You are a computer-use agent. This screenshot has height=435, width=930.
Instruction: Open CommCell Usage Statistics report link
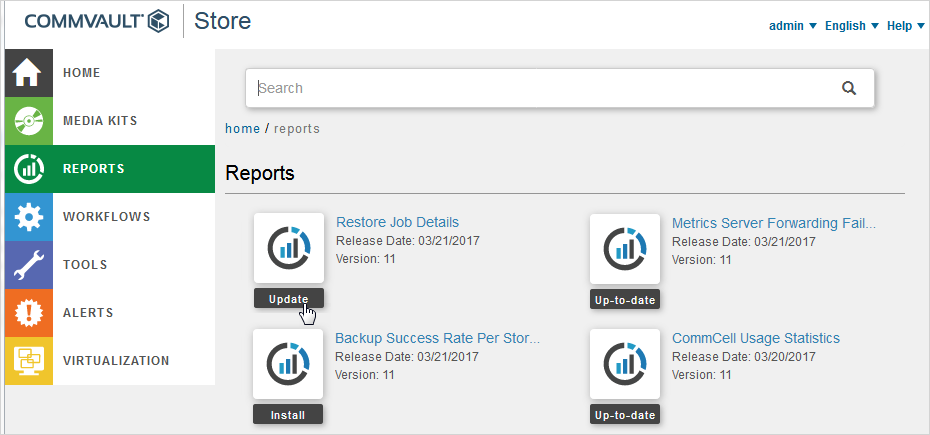[x=755, y=338]
